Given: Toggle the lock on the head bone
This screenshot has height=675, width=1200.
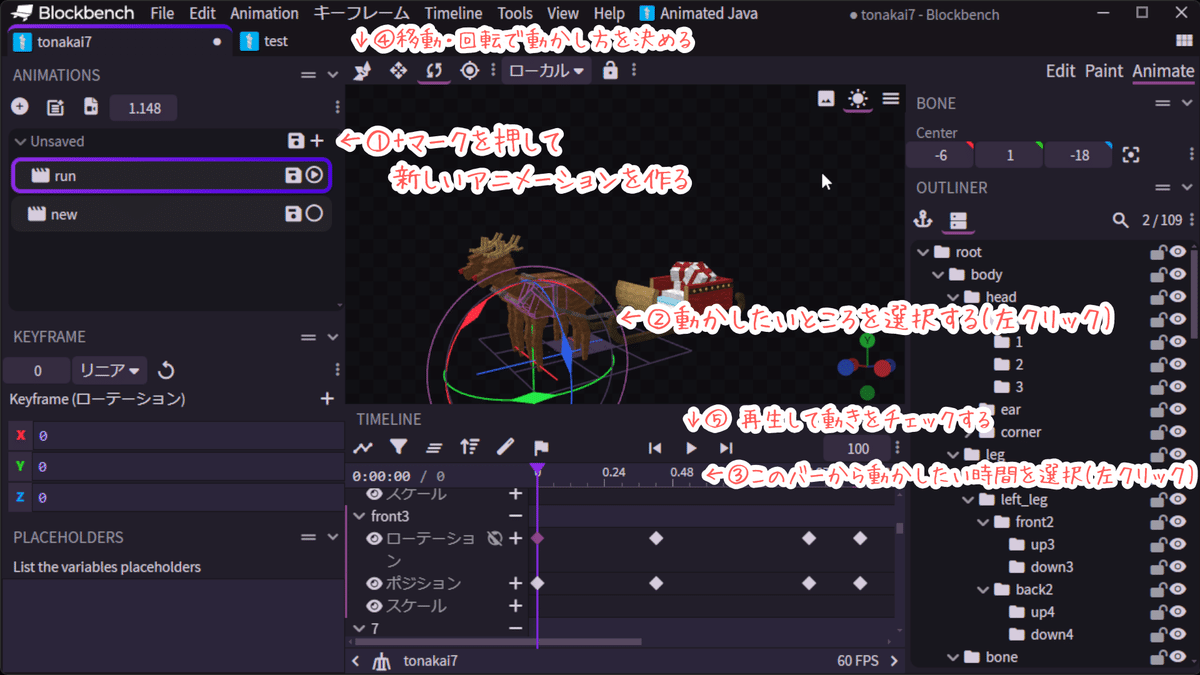Looking at the screenshot, I should 1157,297.
